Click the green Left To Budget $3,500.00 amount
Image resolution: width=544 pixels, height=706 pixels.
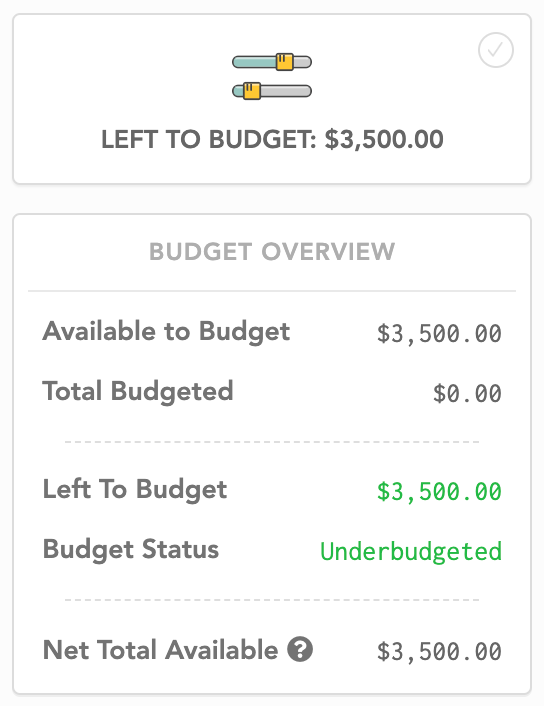pyautogui.click(x=439, y=491)
